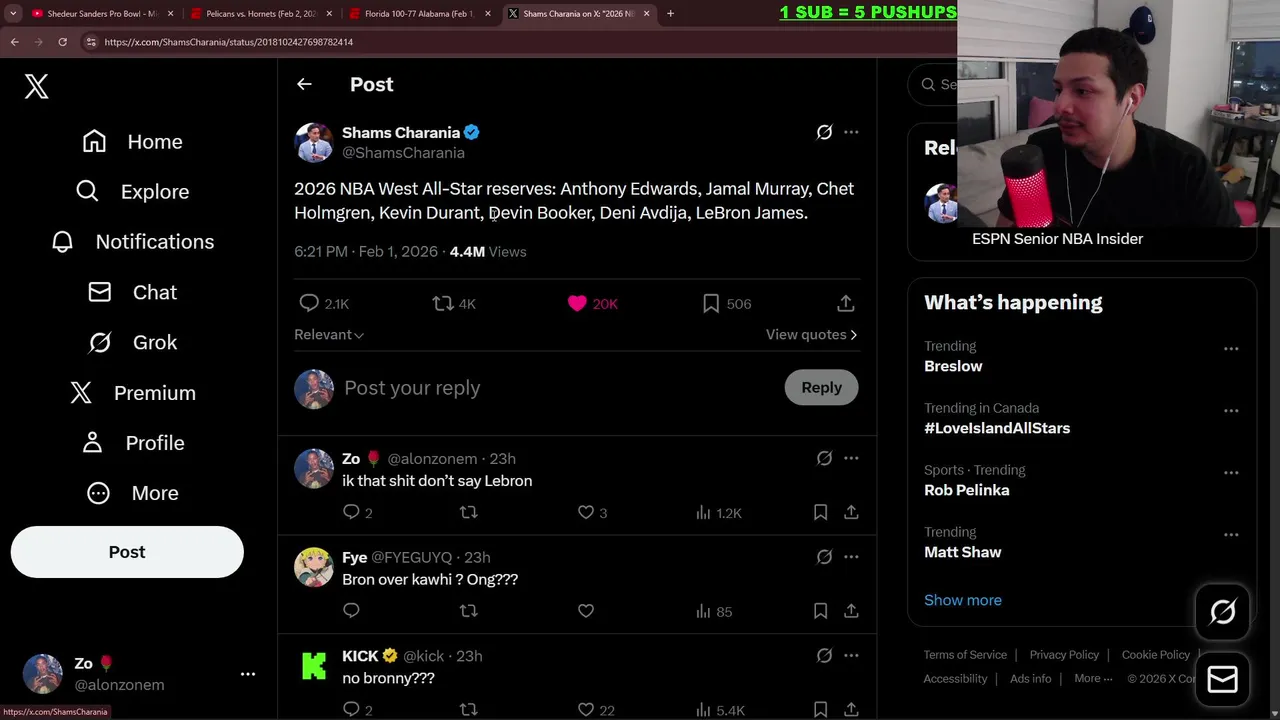Viewport: 1280px width, 720px height.
Task: Open floating messages envelope button
Action: 1222,680
